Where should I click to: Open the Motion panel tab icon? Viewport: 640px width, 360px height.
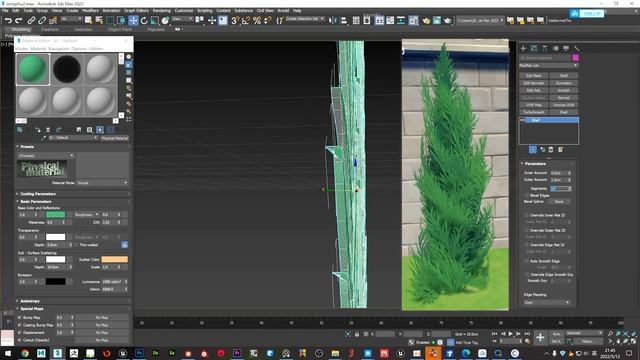pyautogui.click(x=555, y=48)
